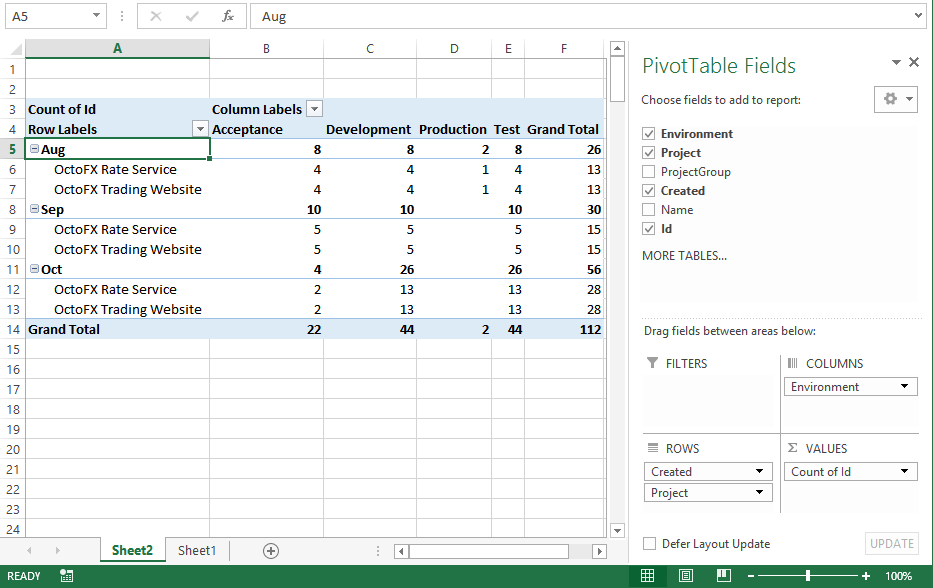Open Row Labels filter dropdown
Screen dimensions: 933x588
(x=201, y=129)
